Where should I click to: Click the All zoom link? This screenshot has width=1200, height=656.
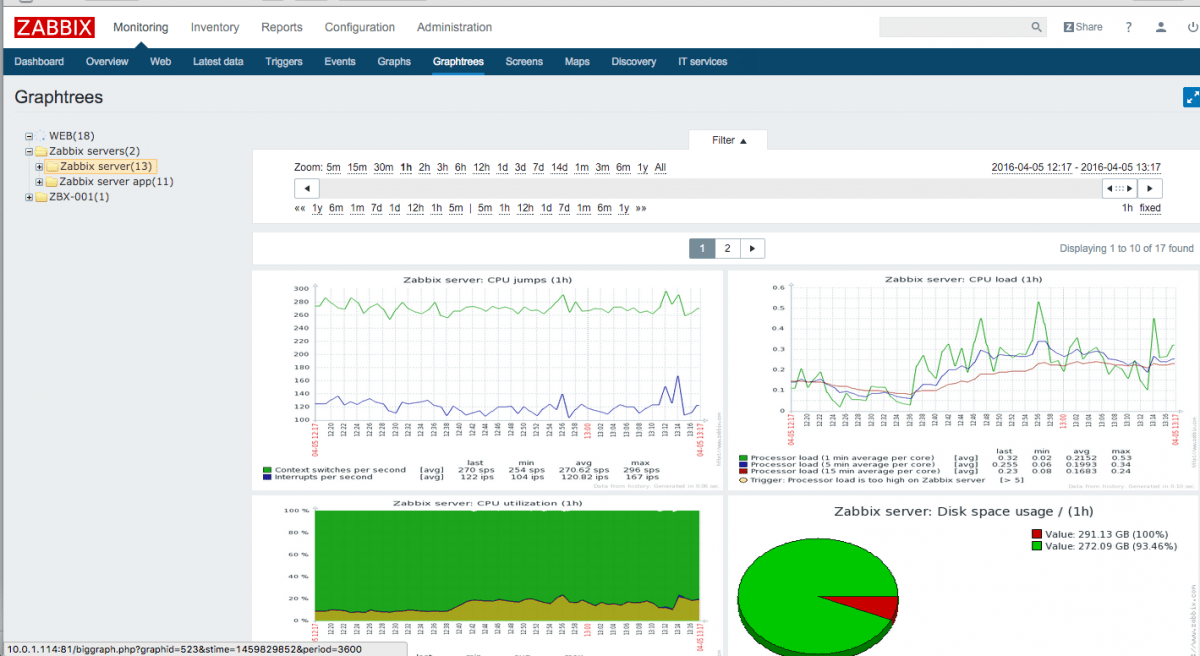tap(659, 167)
